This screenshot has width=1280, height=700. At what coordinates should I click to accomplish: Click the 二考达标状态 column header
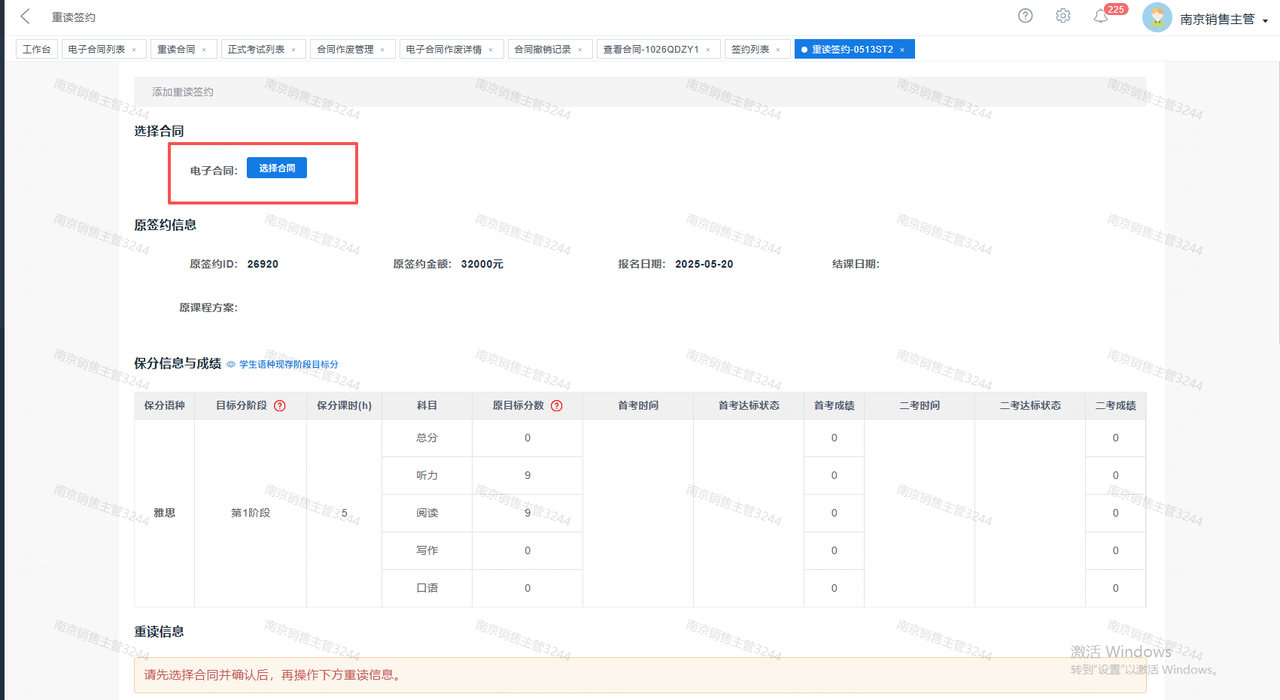(x=1030, y=406)
